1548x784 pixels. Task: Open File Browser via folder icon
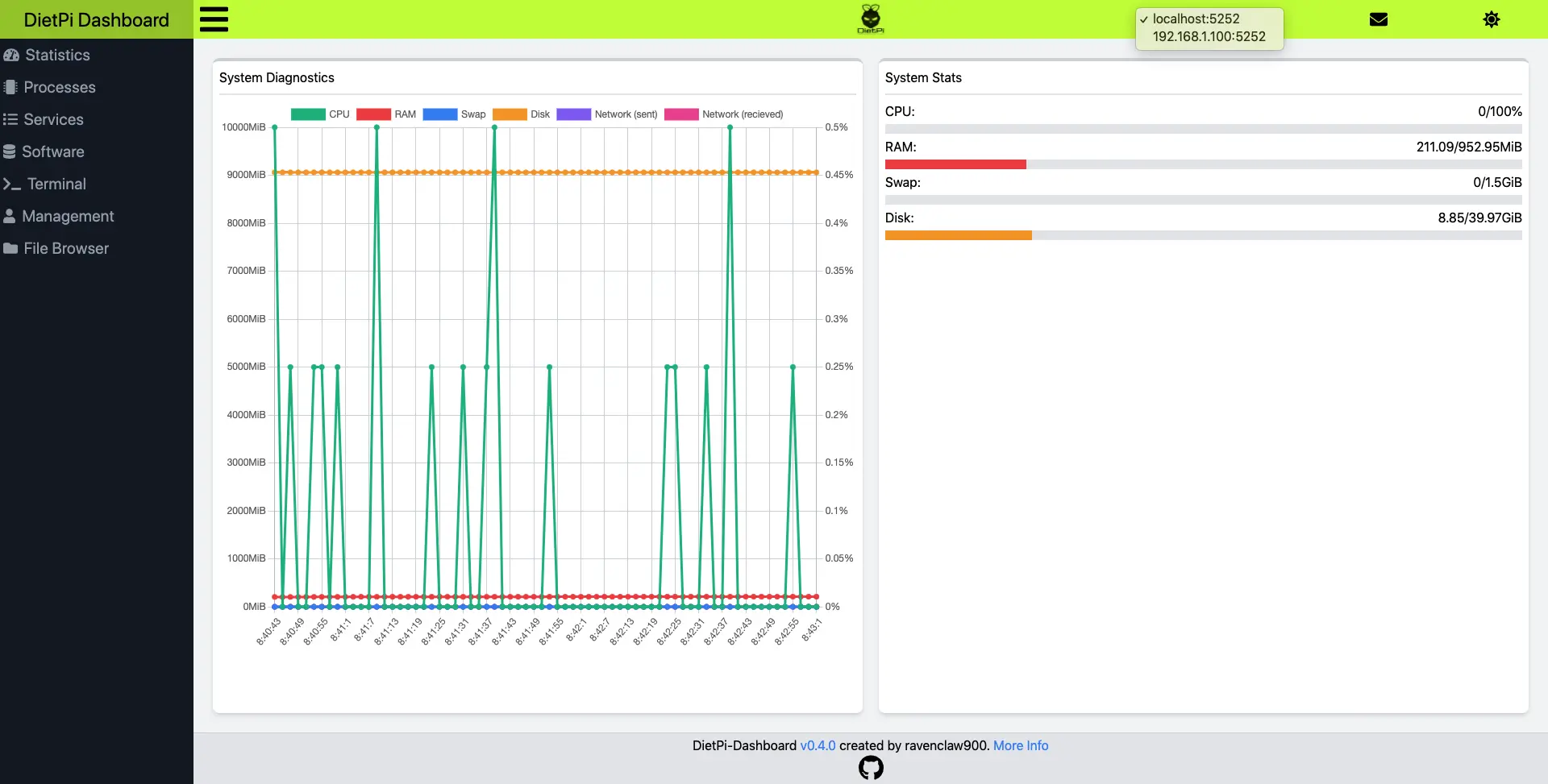click(x=11, y=248)
